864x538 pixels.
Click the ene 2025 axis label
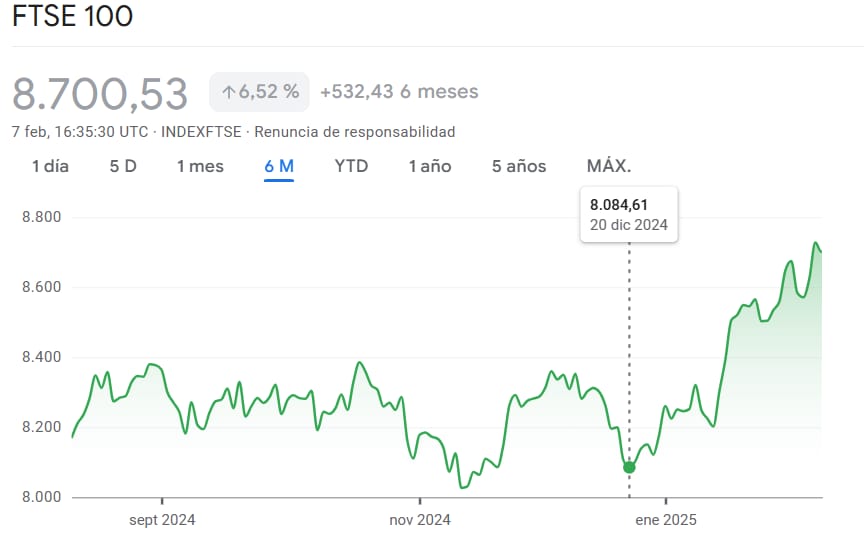pyautogui.click(x=666, y=520)
